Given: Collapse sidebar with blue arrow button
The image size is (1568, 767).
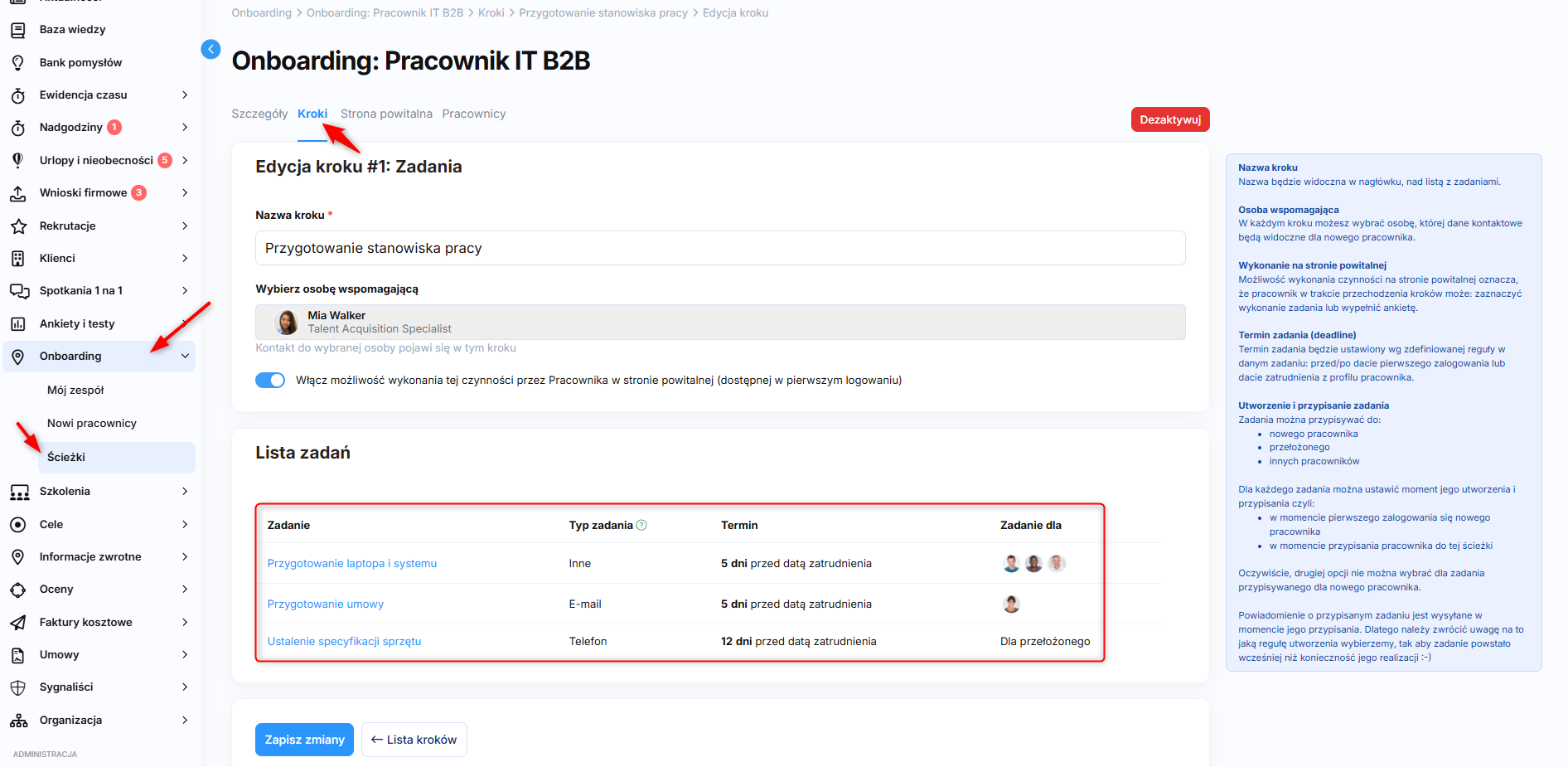Looking at the screenshot, I should click(211, 49).
